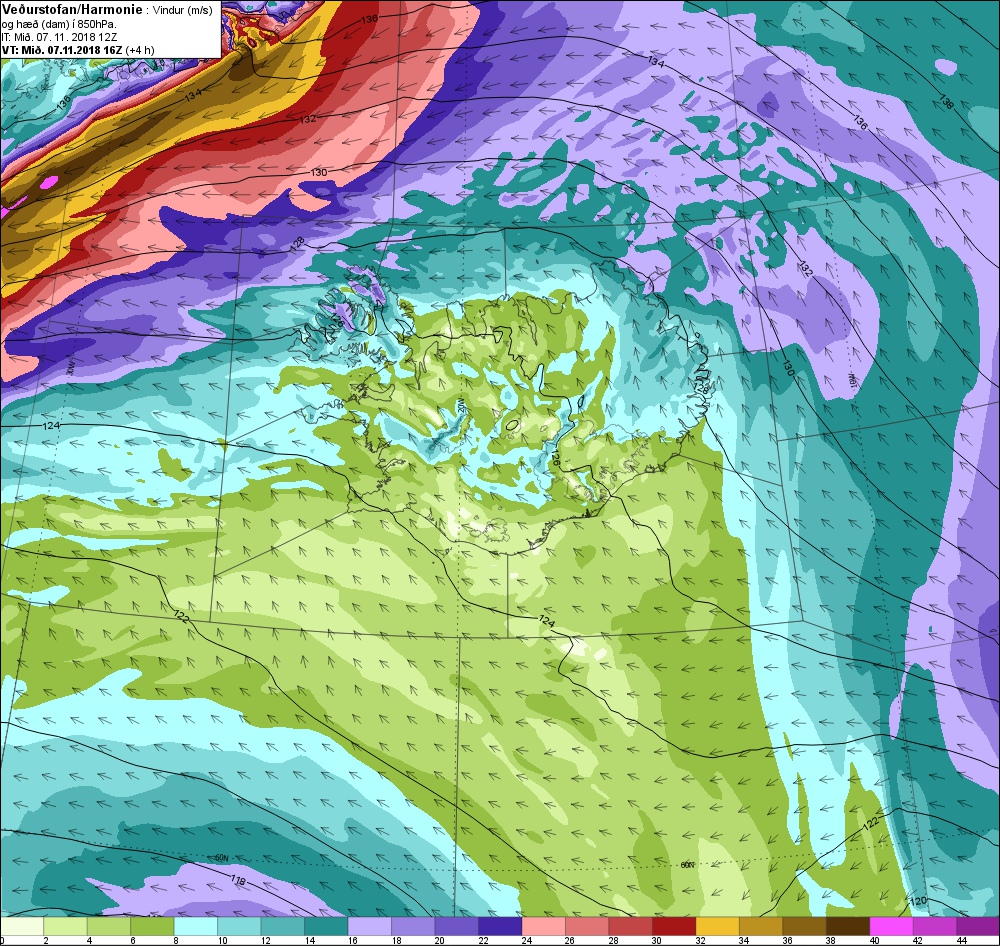Select the 38–40 m/s dark brown legend swatch
This screenshot has width=1000, height=946.
pyautogui.click(x=848, y=926)
